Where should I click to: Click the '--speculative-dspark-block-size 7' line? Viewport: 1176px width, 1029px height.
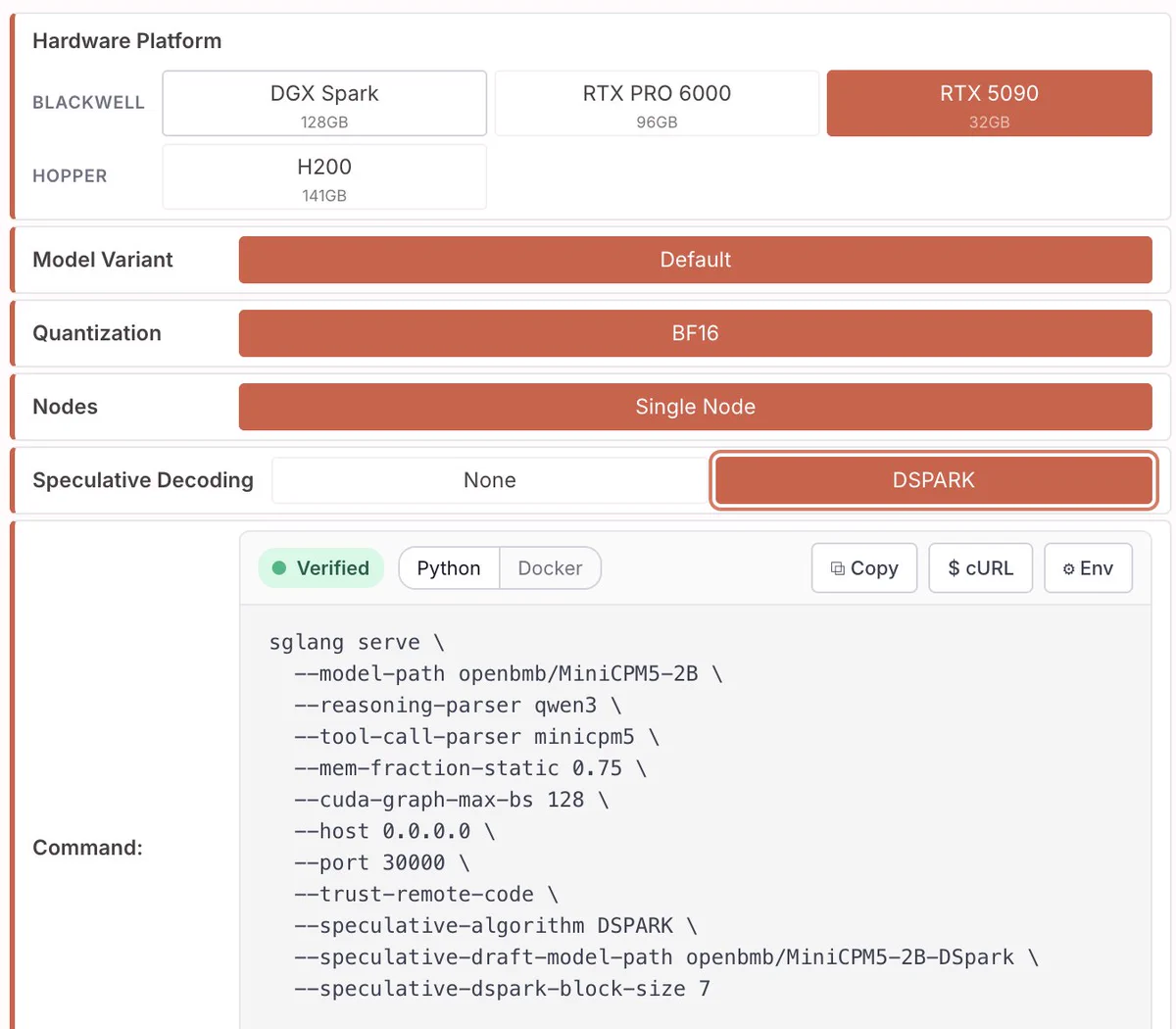pyautogui.click(x=503, y=988)
